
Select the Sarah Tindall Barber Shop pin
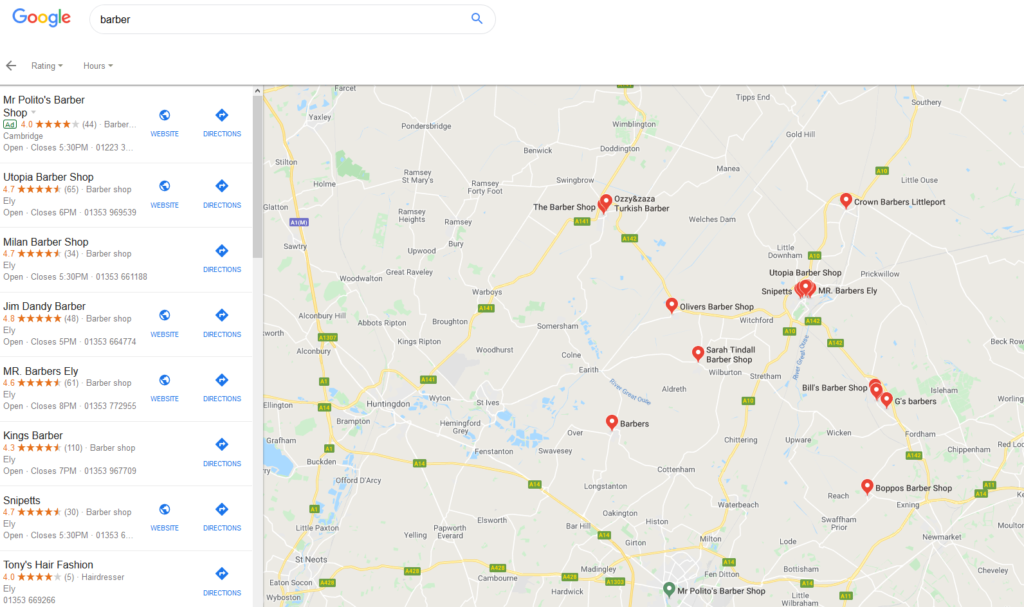tap(698, 352)
